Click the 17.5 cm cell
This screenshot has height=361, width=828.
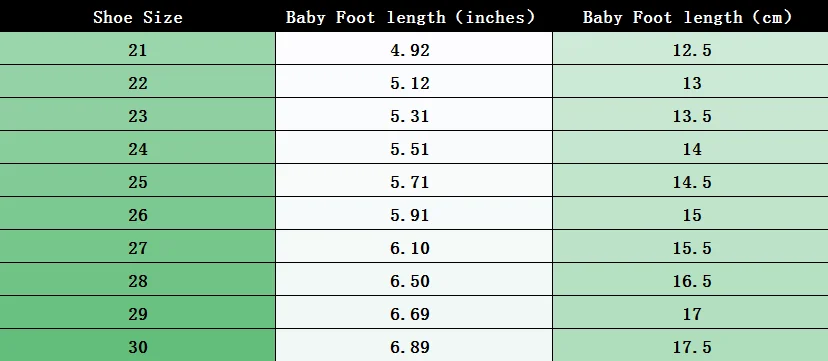690,345
